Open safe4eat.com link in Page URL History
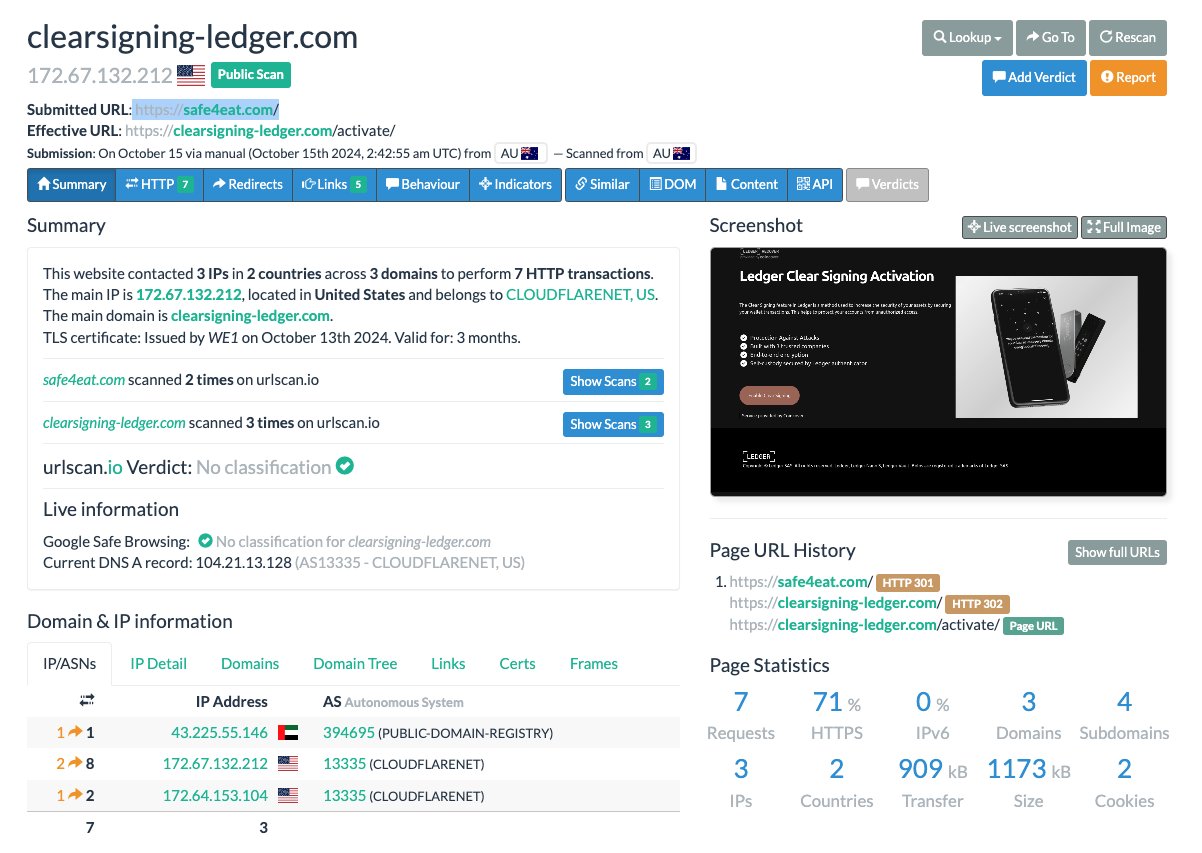 click(x=802, y=581)
